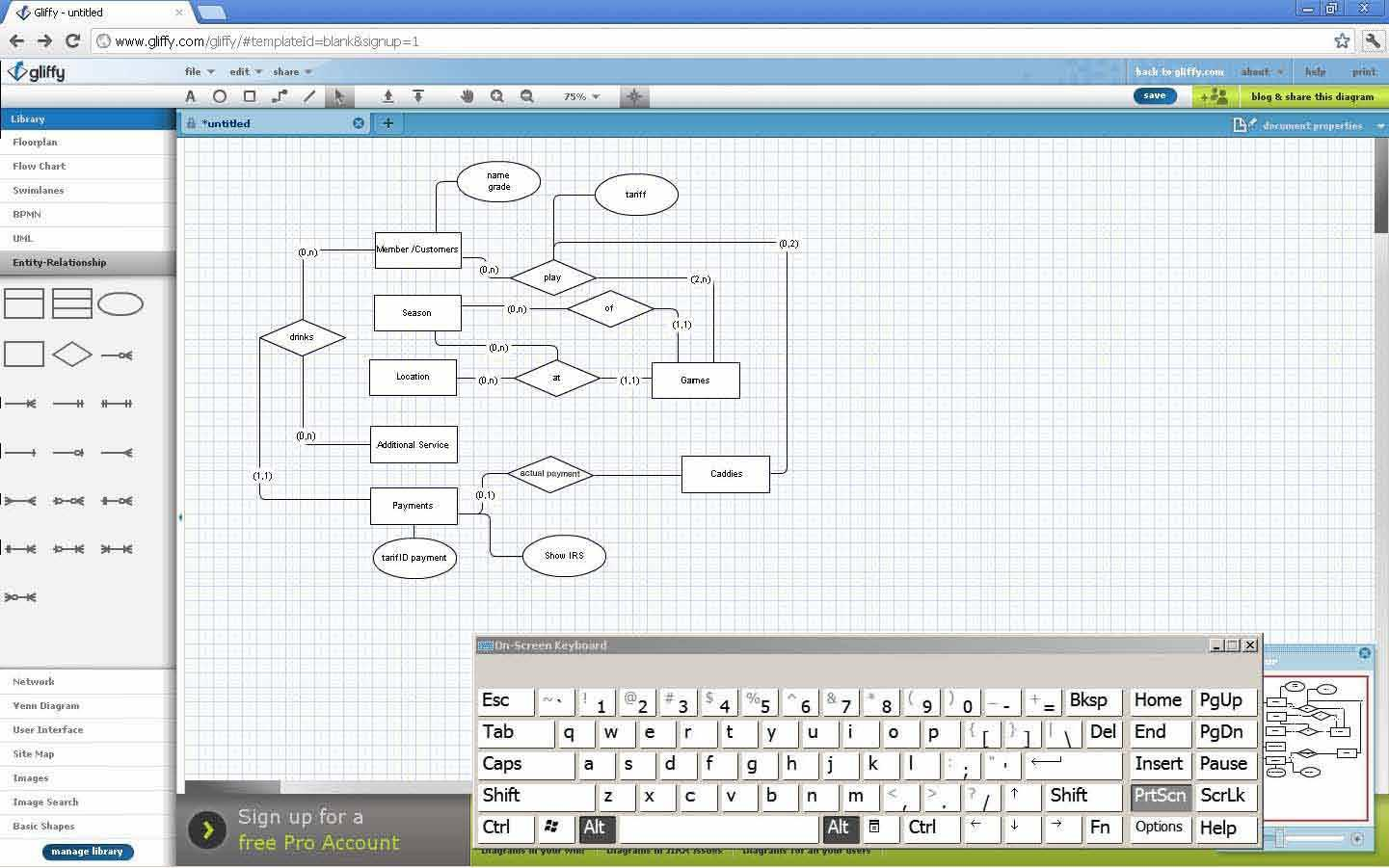Expand the document properties panel
This screenshot has width=1389, height=868.
[x=1311, y=125]
